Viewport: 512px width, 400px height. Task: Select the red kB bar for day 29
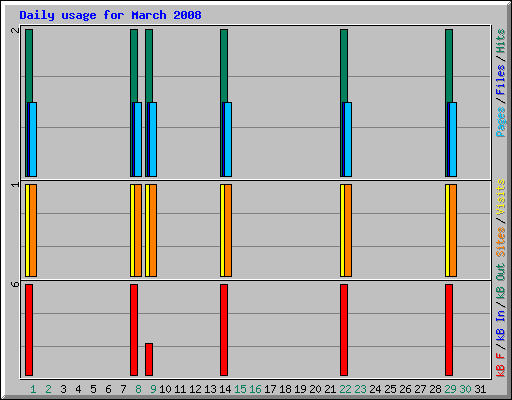pos(449,330)
